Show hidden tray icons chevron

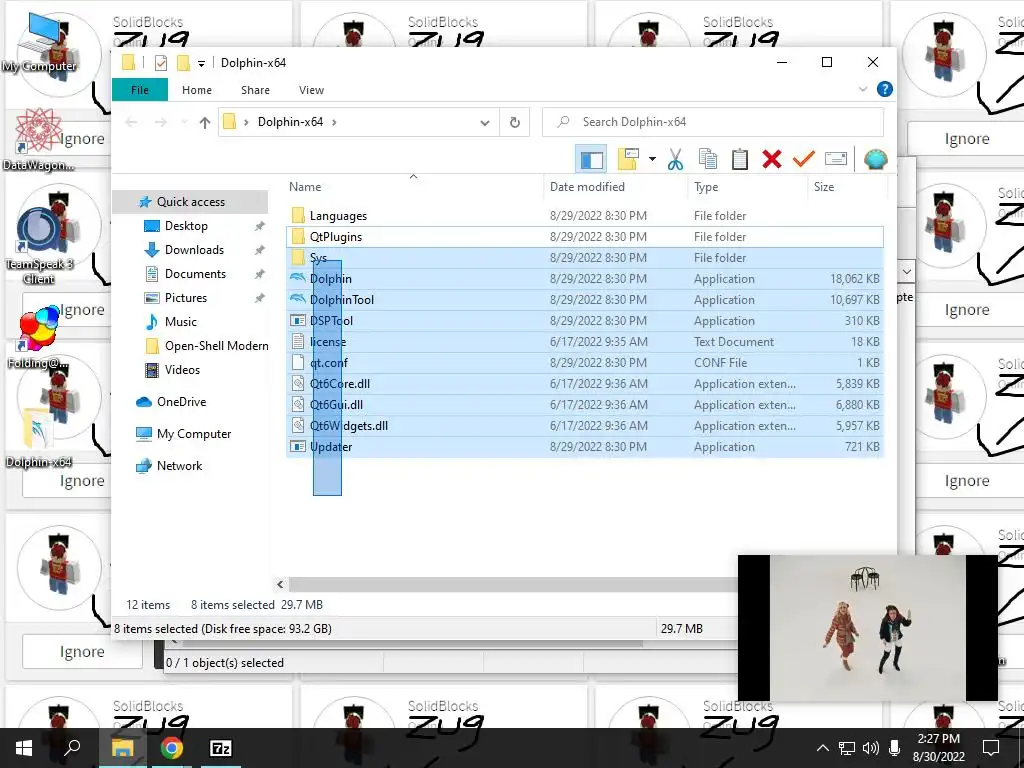pos(823,748)
